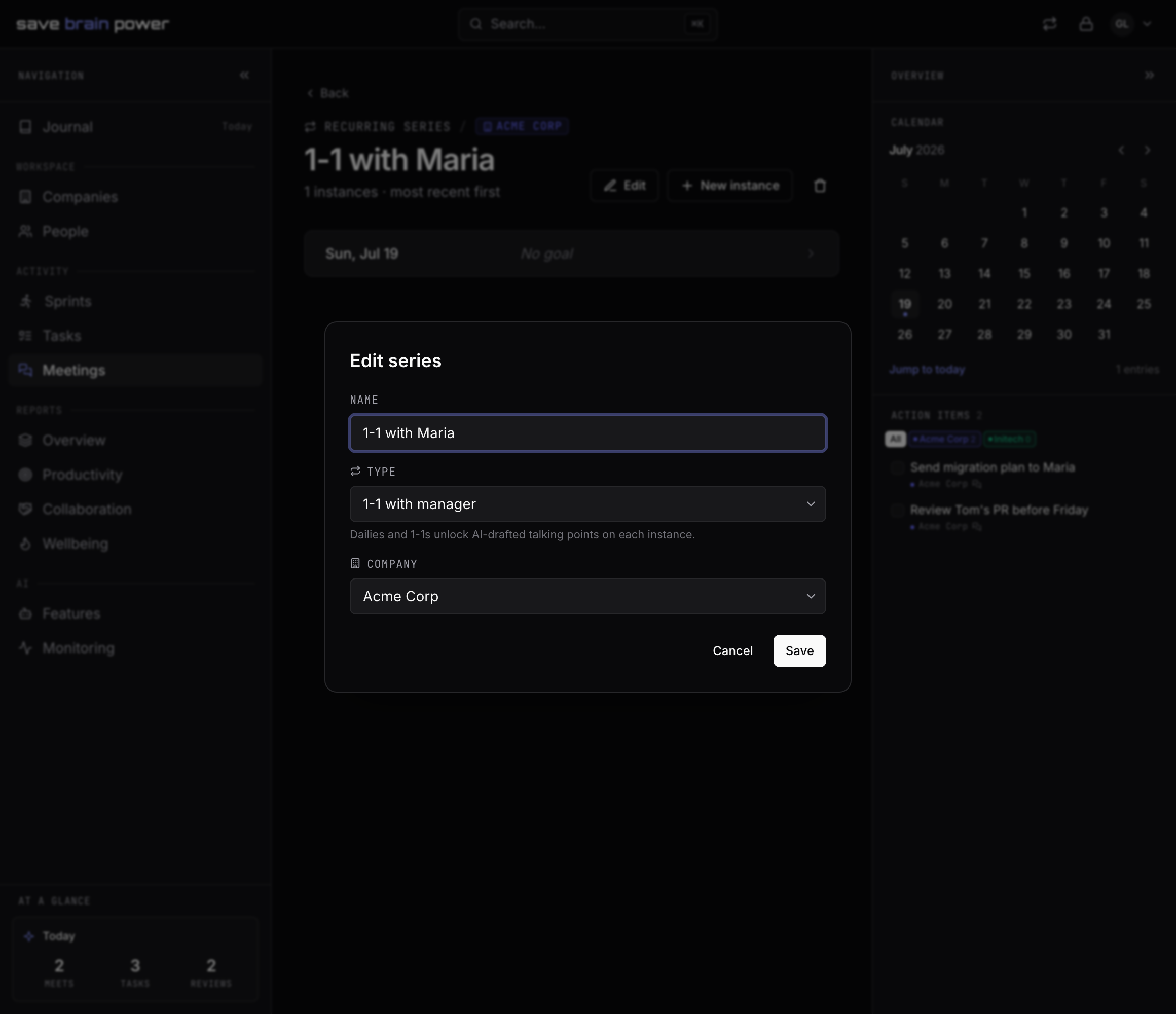This screenshot has height=1014, width=1176.
Task: Click the lock icon in header
Action: coord(1086,24)
